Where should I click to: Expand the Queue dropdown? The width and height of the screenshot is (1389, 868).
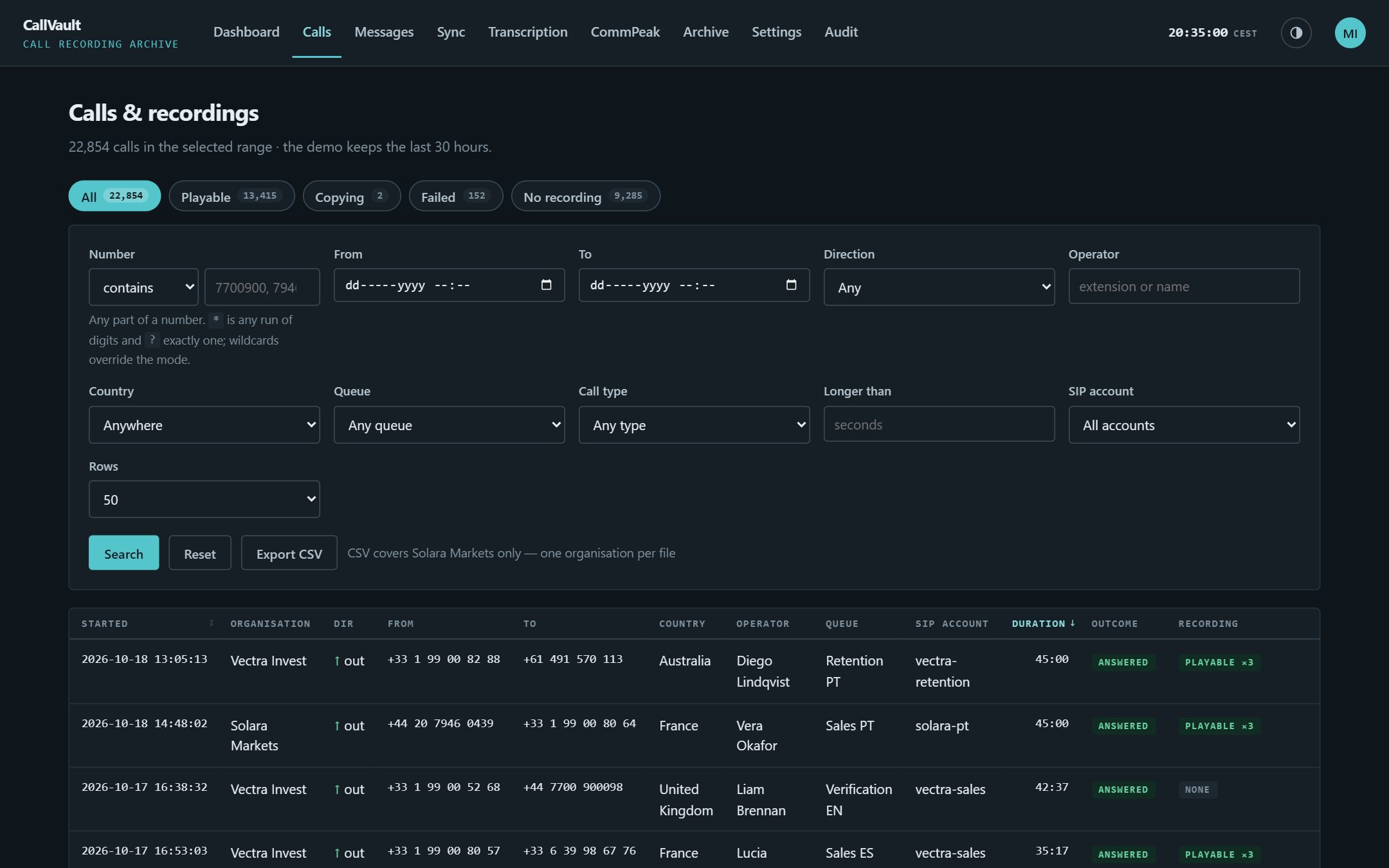pyautogui.click(x=449, y=424)
